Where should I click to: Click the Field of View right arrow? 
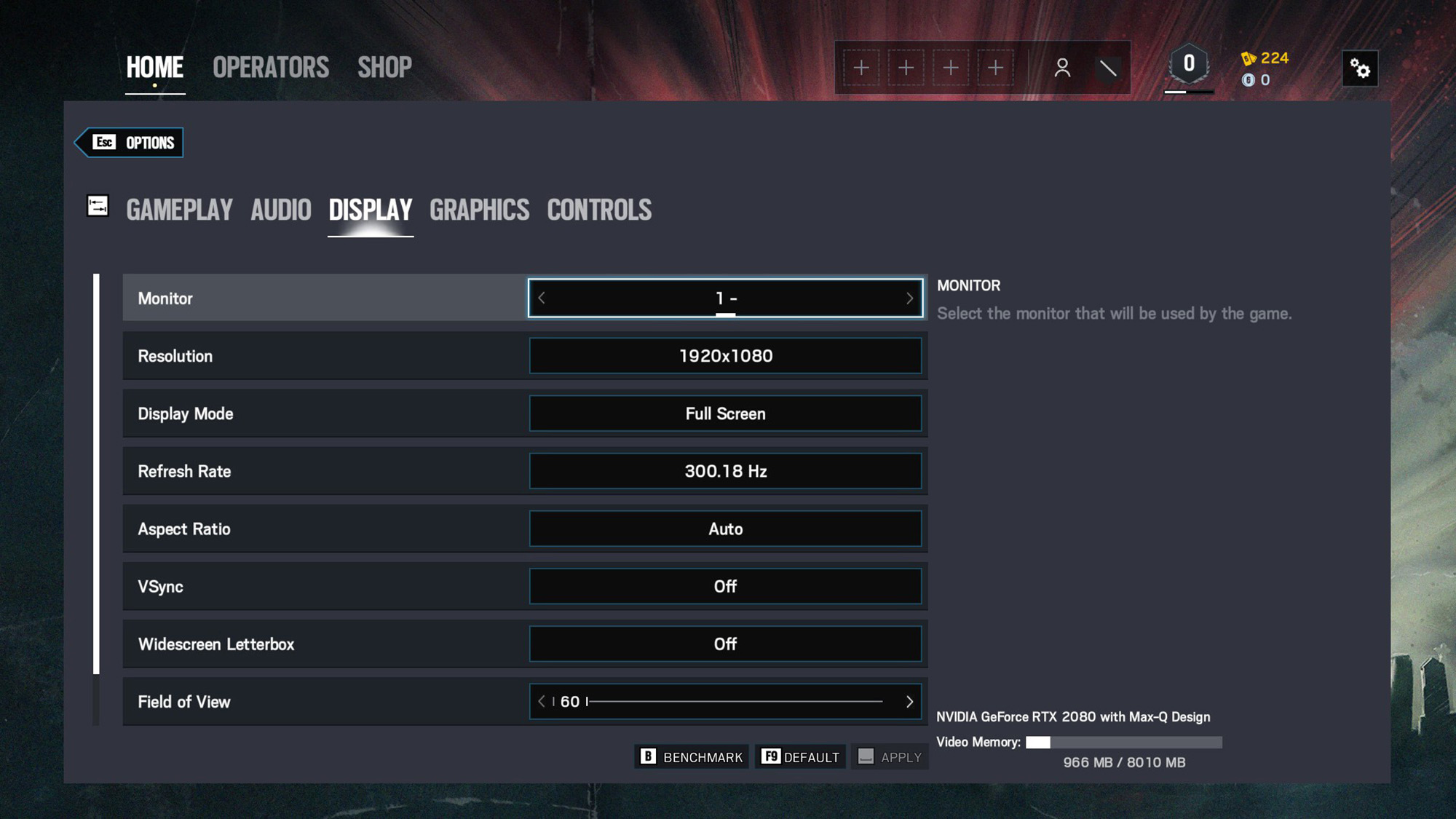tap(908, 701)
